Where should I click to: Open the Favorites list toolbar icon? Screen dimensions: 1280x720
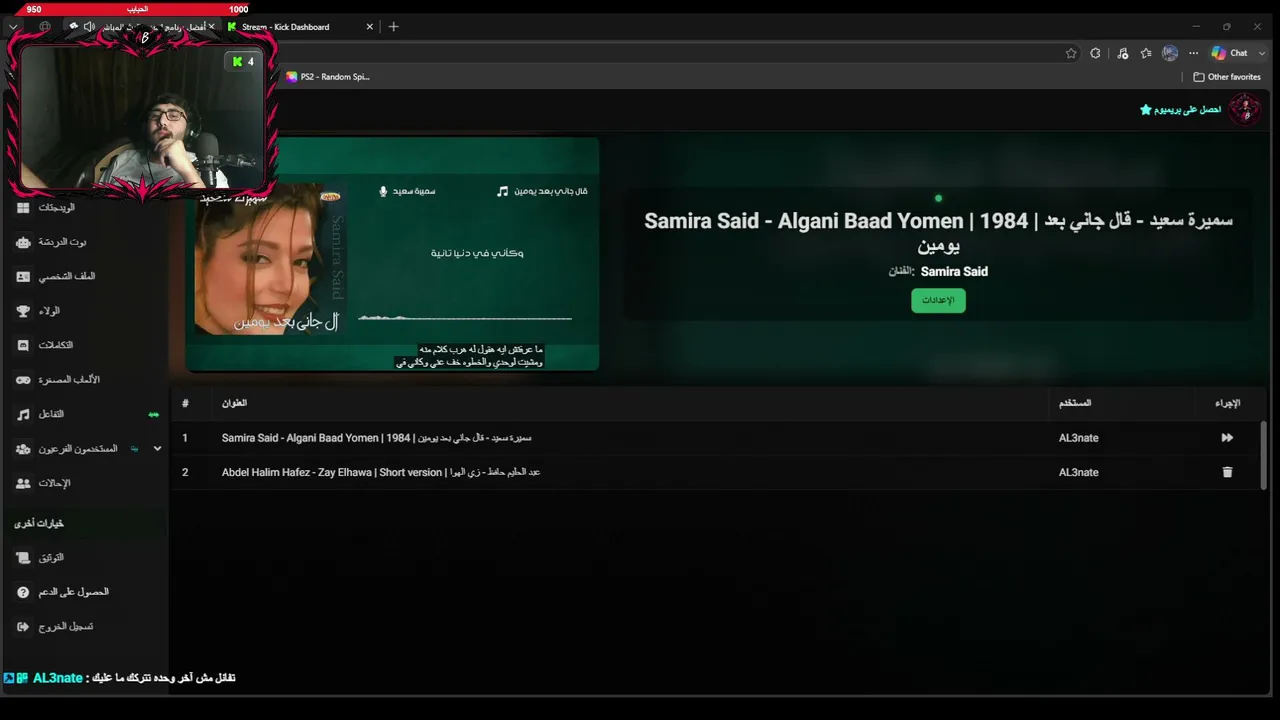[x=1146, y=53]
